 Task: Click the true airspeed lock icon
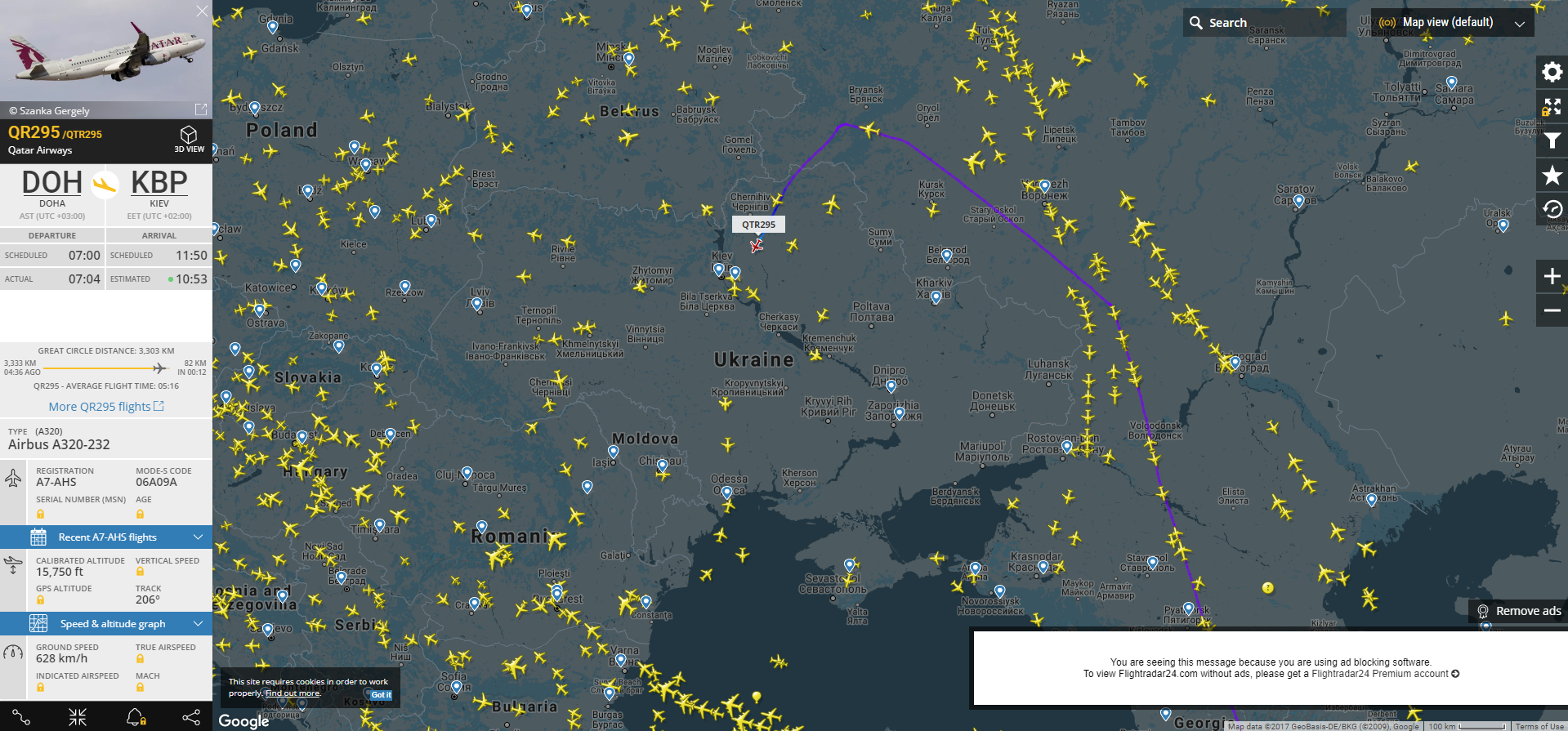tap(140, 658)
